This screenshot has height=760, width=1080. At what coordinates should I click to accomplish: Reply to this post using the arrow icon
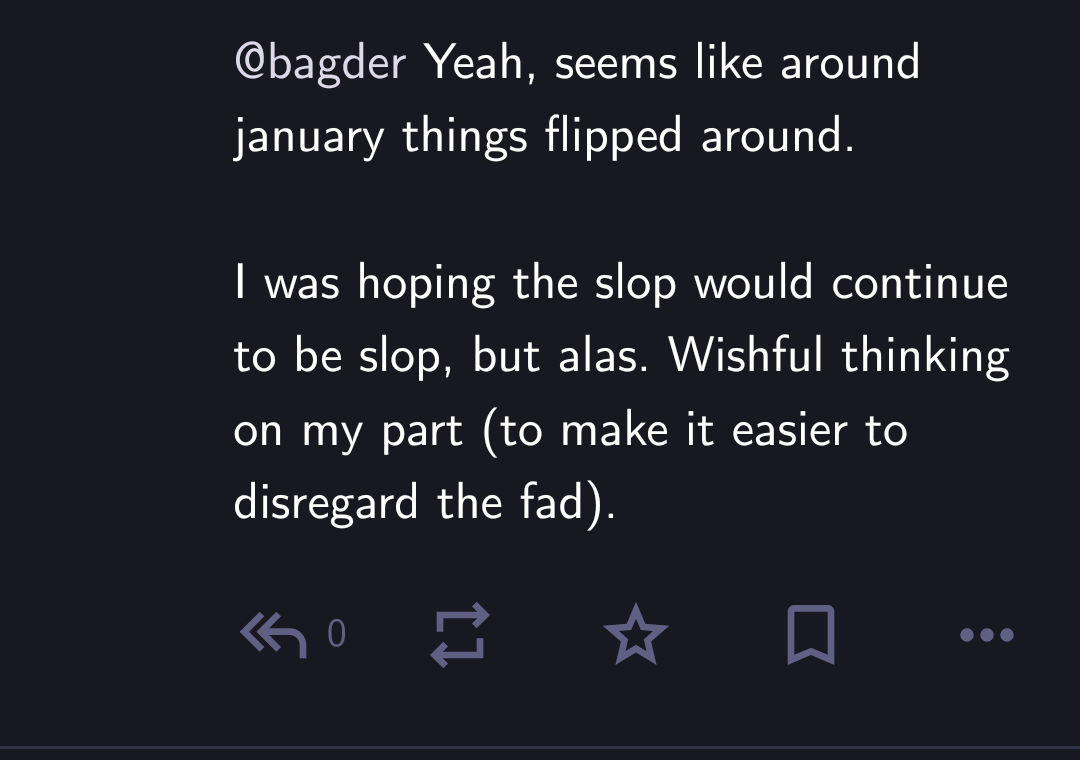(x=274, y=634)
